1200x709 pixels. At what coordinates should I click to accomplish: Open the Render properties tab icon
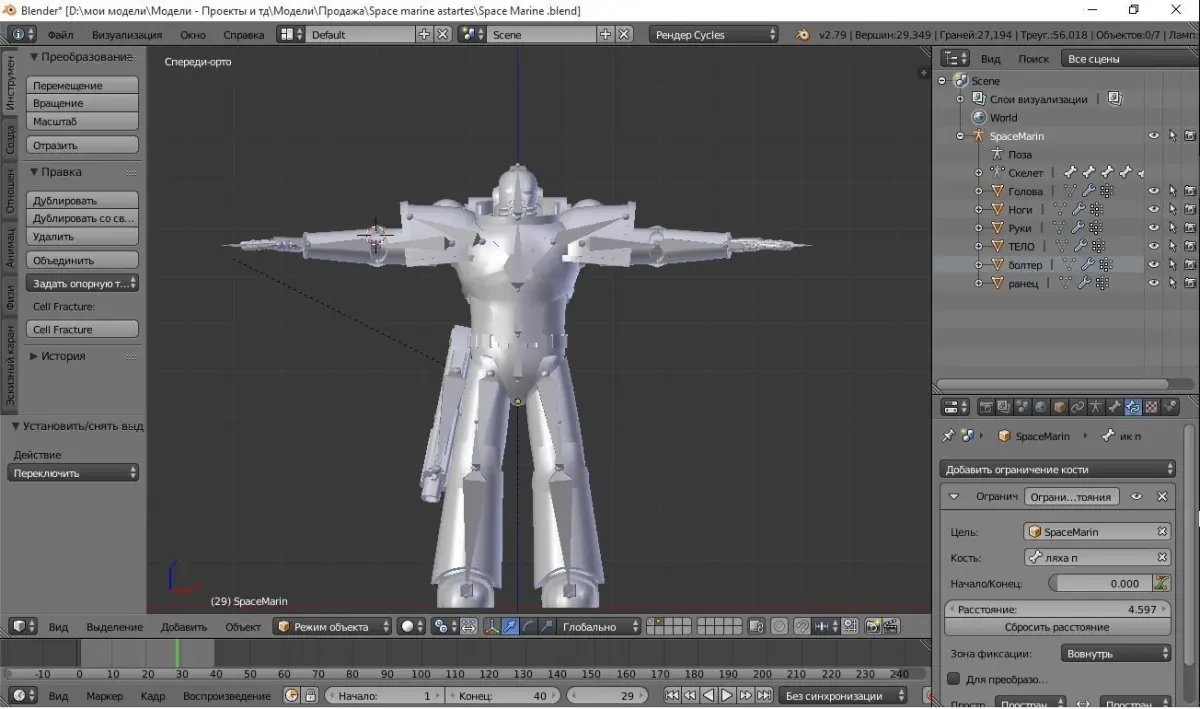986,407
